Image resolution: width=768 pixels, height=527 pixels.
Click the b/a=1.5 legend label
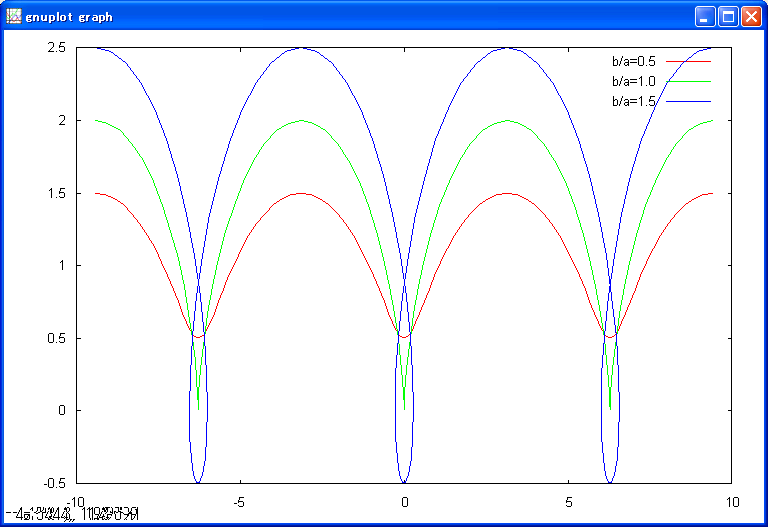(633, 101)
